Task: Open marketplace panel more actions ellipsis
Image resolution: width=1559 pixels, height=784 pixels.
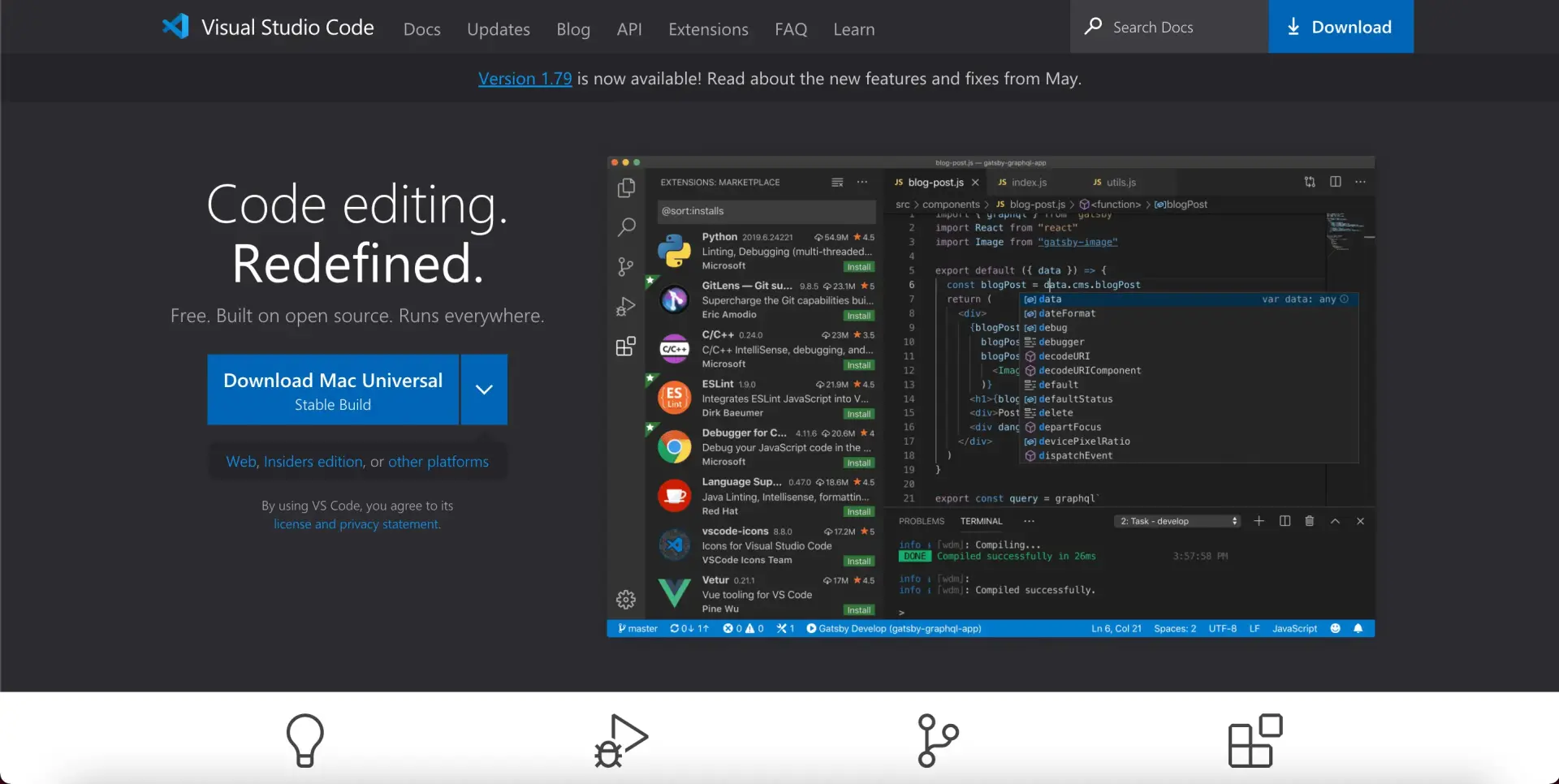Action: point(862,183)
